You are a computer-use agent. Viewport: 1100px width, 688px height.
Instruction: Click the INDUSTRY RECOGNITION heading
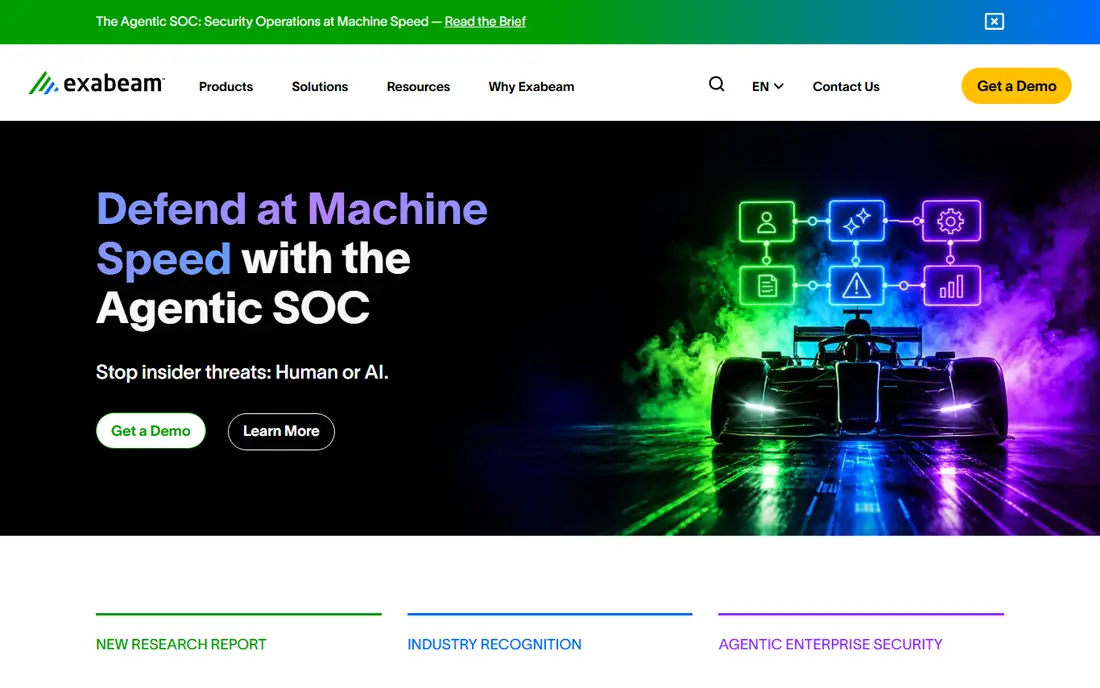click(x=495, y=644)
